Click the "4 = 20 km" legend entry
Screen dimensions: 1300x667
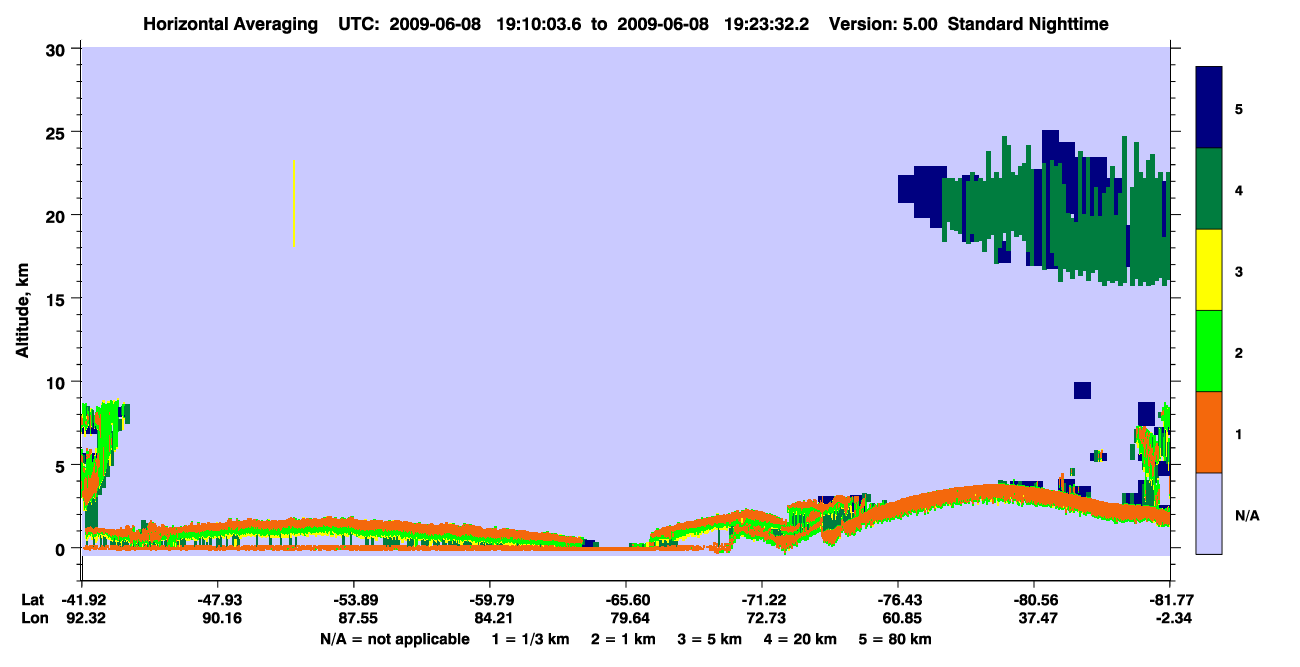(x=799, y=639)
